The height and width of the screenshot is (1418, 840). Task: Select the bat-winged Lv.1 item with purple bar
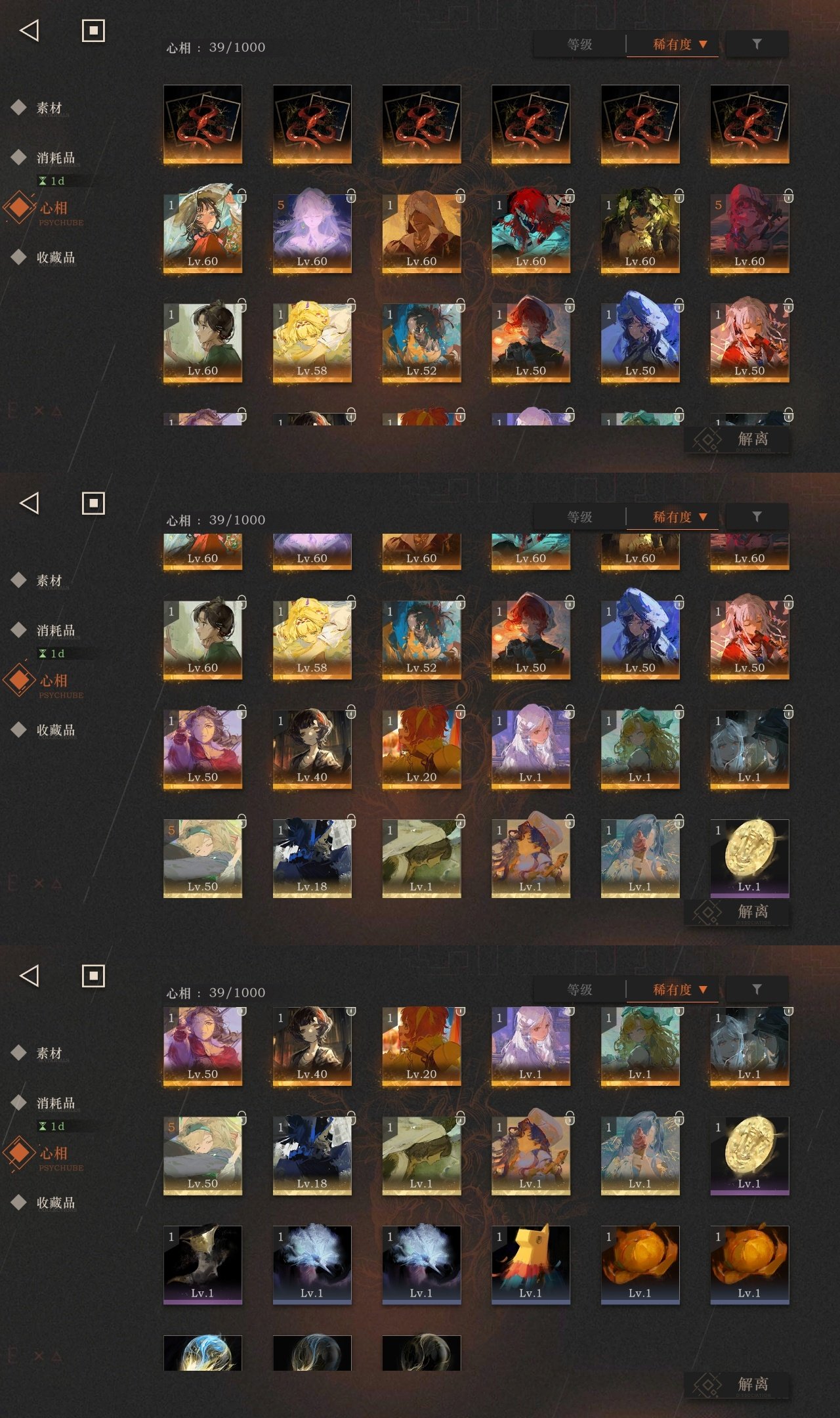coord(203,1264)
